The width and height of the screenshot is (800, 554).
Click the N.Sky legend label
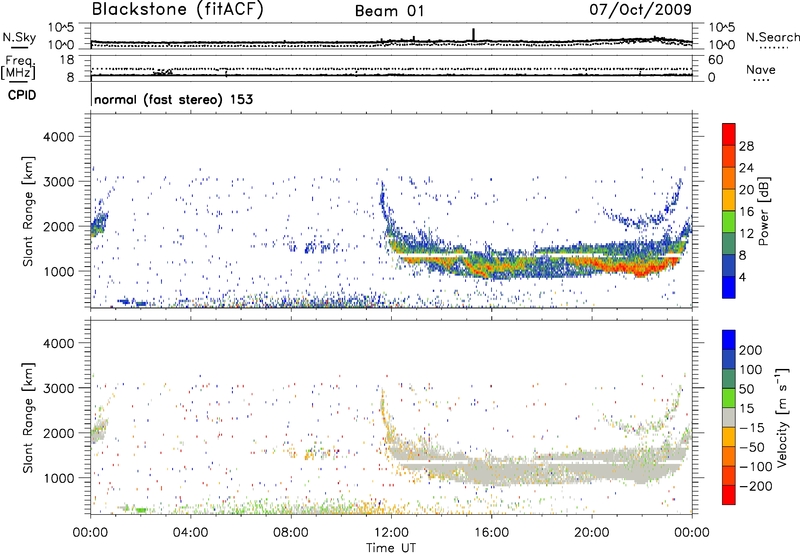point(17,38)
